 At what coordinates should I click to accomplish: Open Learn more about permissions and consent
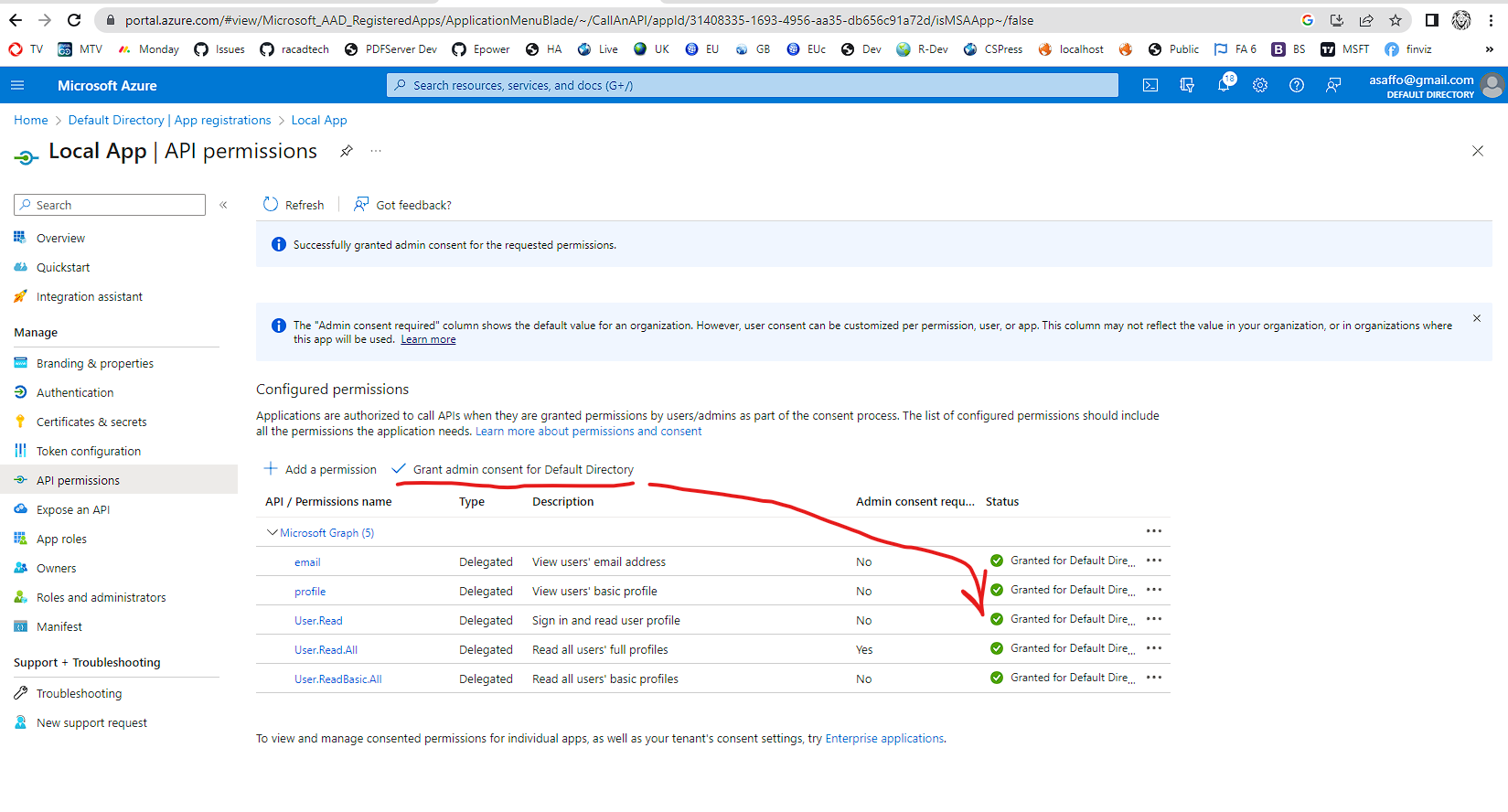click(589, 431)
